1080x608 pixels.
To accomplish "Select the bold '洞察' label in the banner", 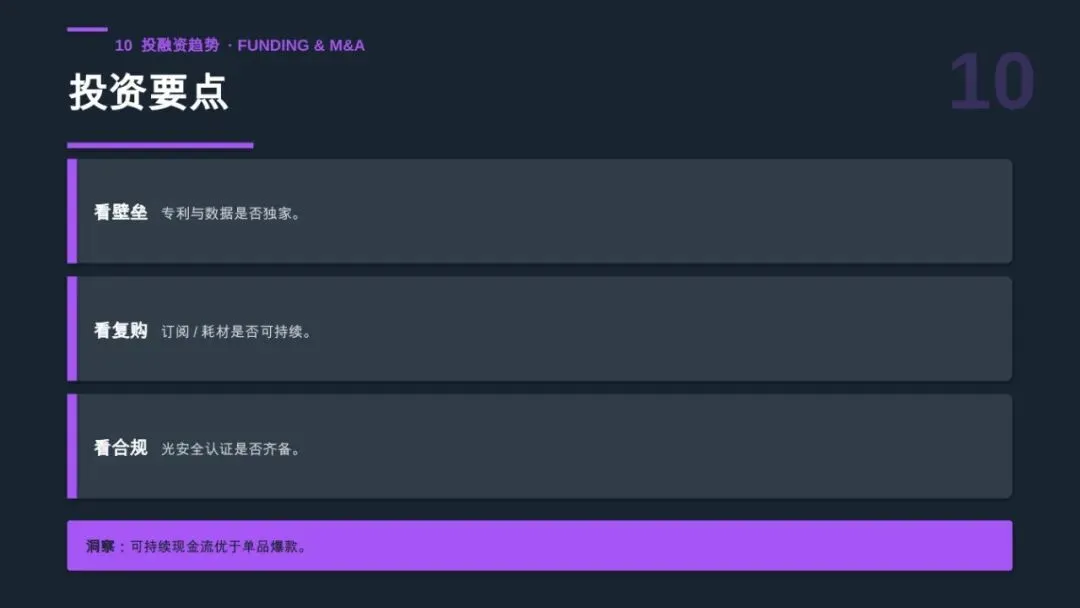I will pos(100,546).
